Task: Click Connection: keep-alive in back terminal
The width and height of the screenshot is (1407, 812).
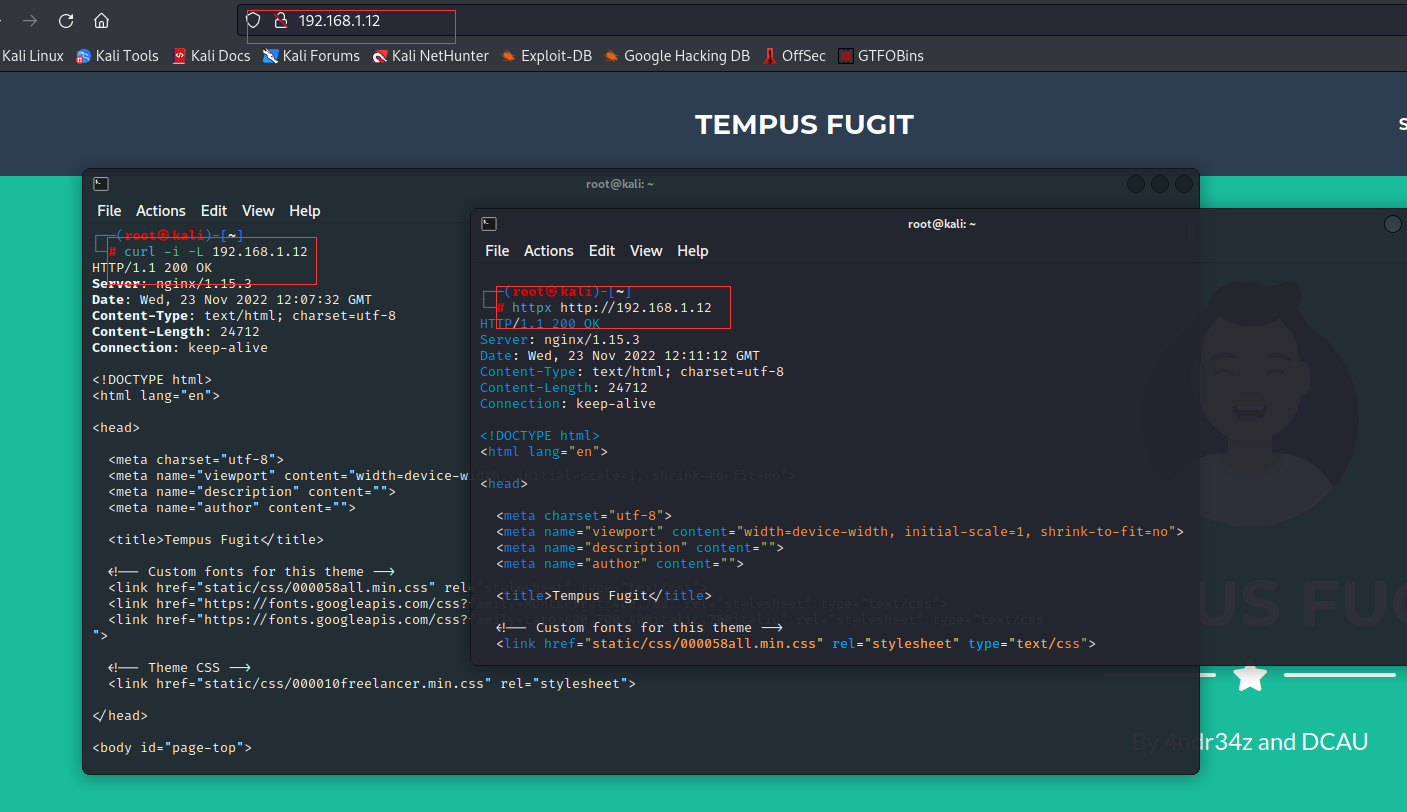Action: click(180, 348)
